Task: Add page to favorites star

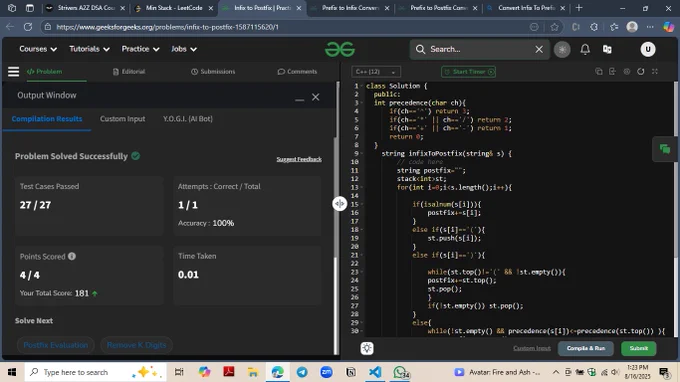Action: [x=554, y=27]
